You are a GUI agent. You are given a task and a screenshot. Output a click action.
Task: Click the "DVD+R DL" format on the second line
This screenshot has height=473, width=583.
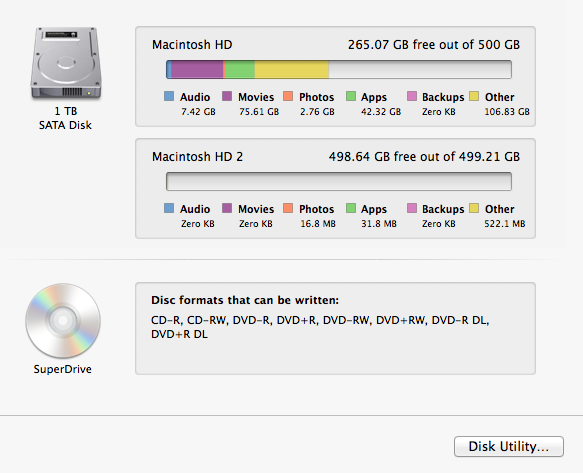click(x=179, y=334)
